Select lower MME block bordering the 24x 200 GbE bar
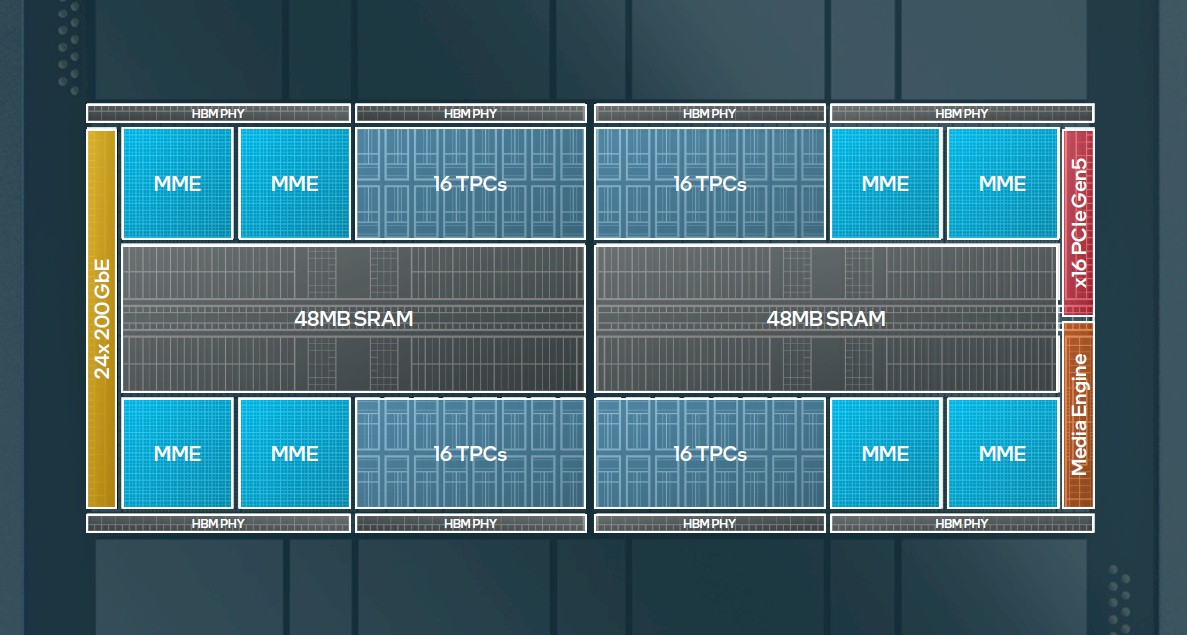Image resolution: width=1187 pixels, height=635 pixels. tap(177, 453)
